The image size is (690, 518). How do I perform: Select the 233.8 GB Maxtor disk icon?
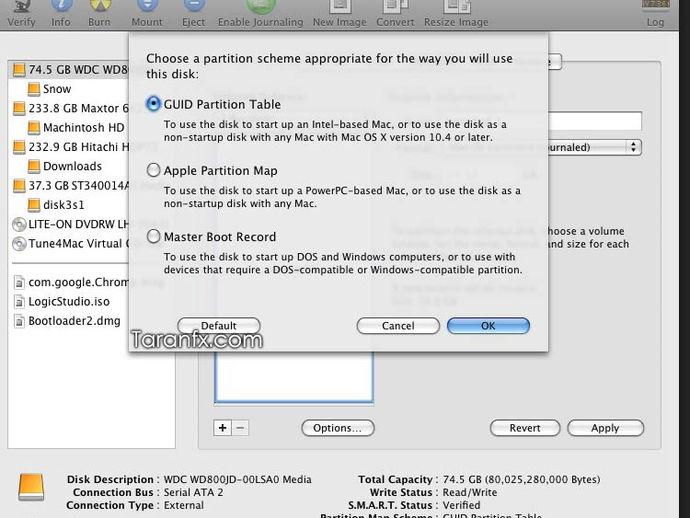pos(19,108)
